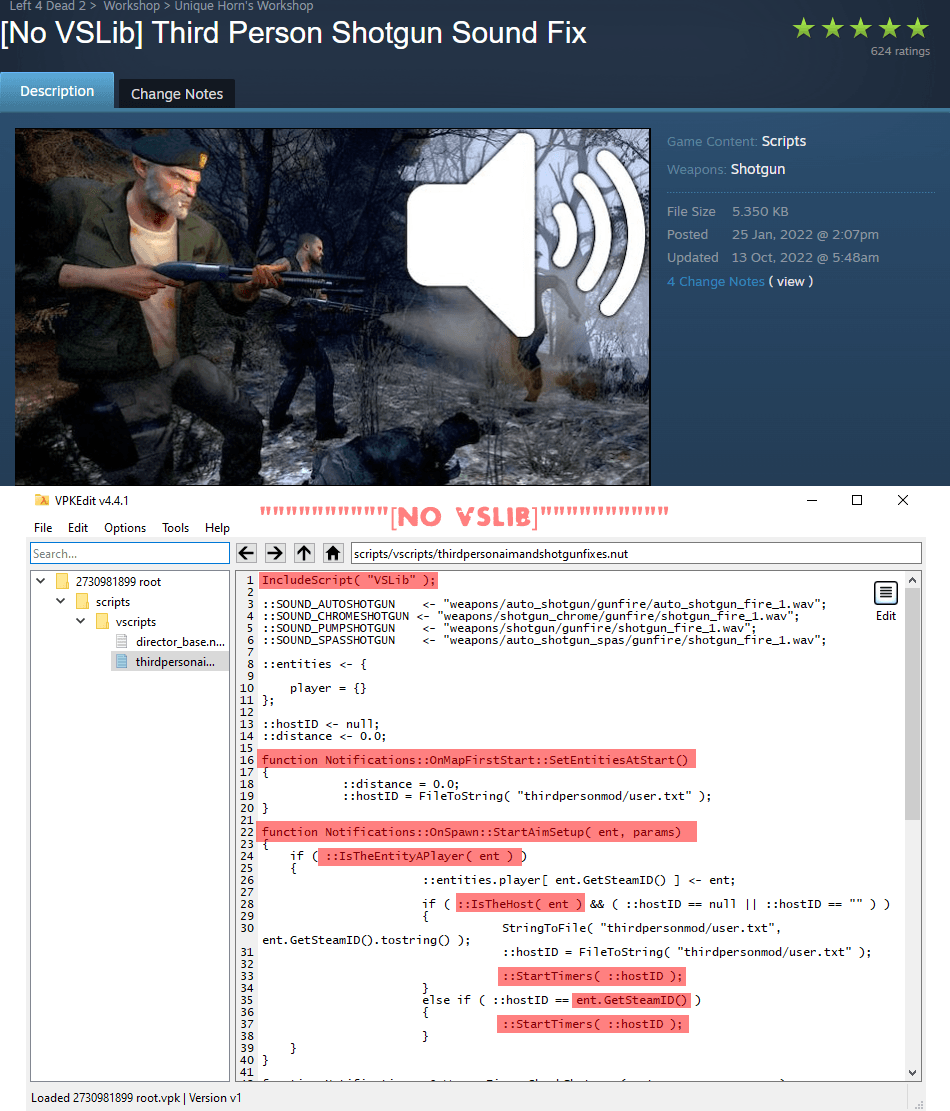Collapse the 2730981899 root tree node

[41, 581]
